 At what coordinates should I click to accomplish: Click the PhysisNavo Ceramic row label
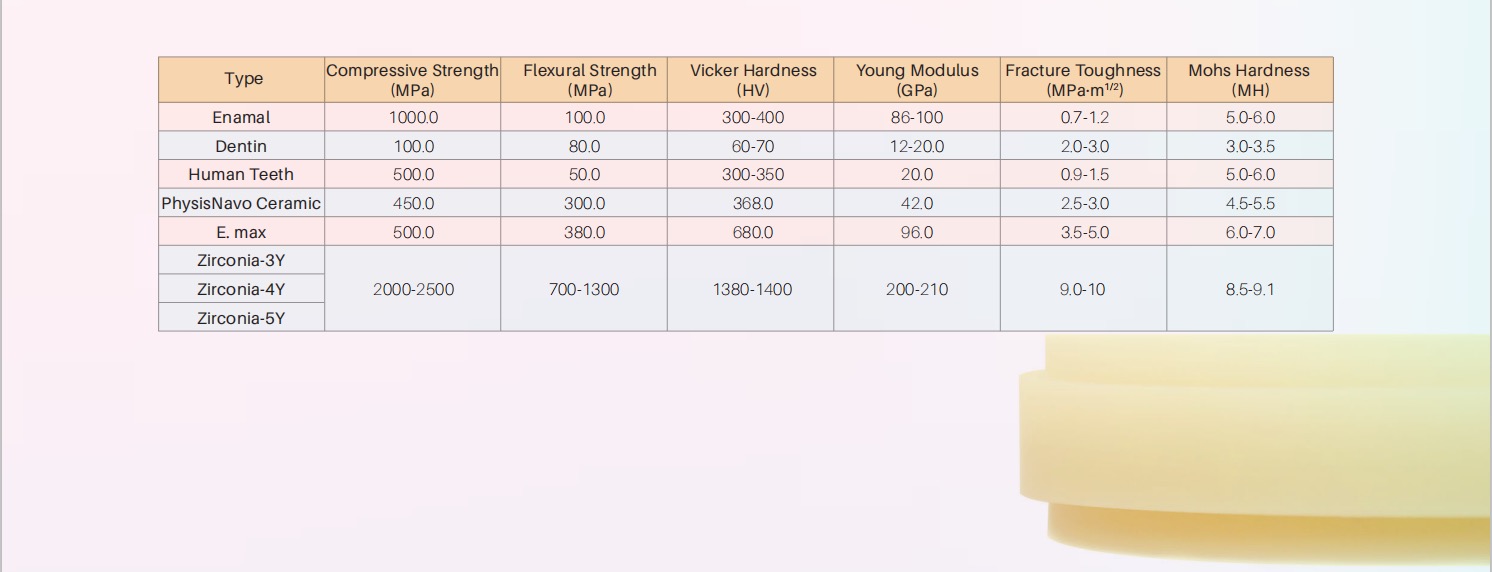pos(242,203)
